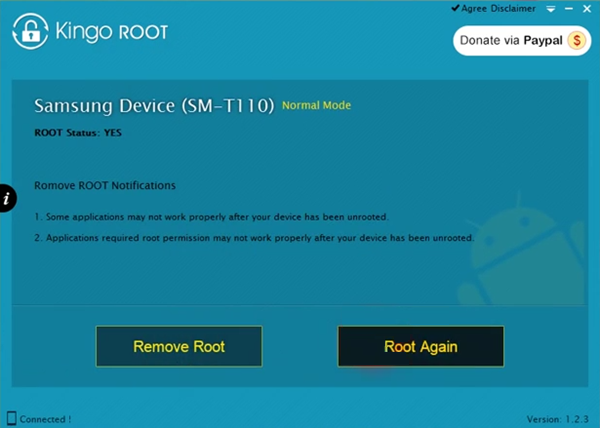Click the gold dollar coin icon
The image size is (600, 428).
pyautogui.click(x=576, y=40)
